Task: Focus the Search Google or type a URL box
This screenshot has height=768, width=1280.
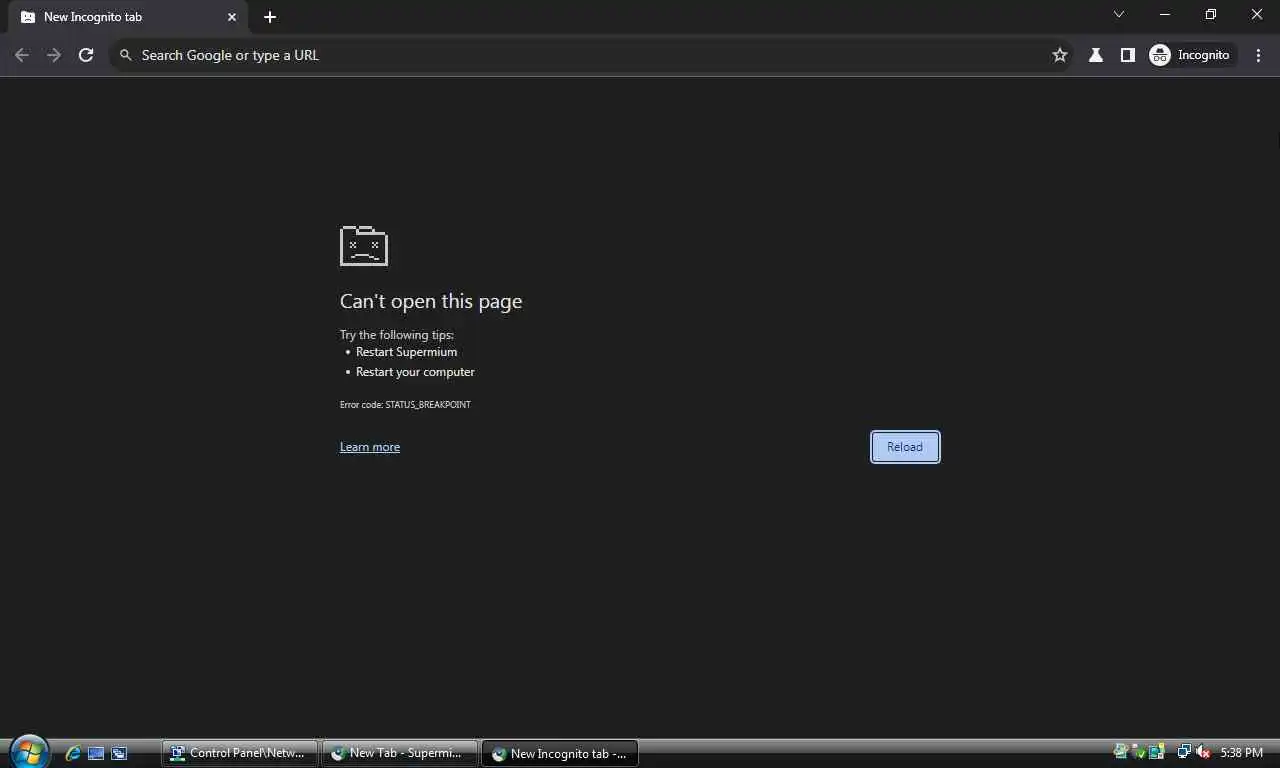Action: tap(590, 55)
